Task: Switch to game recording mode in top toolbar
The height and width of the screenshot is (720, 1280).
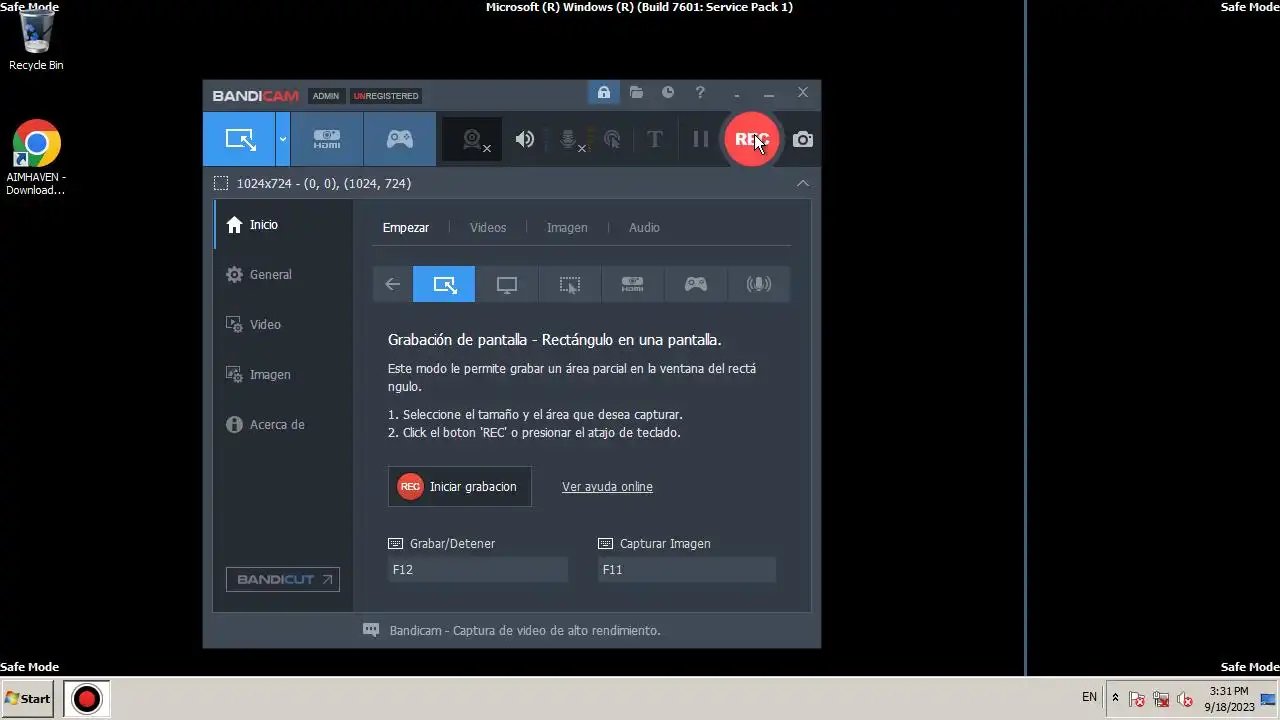Action: (x=400, y=139)
